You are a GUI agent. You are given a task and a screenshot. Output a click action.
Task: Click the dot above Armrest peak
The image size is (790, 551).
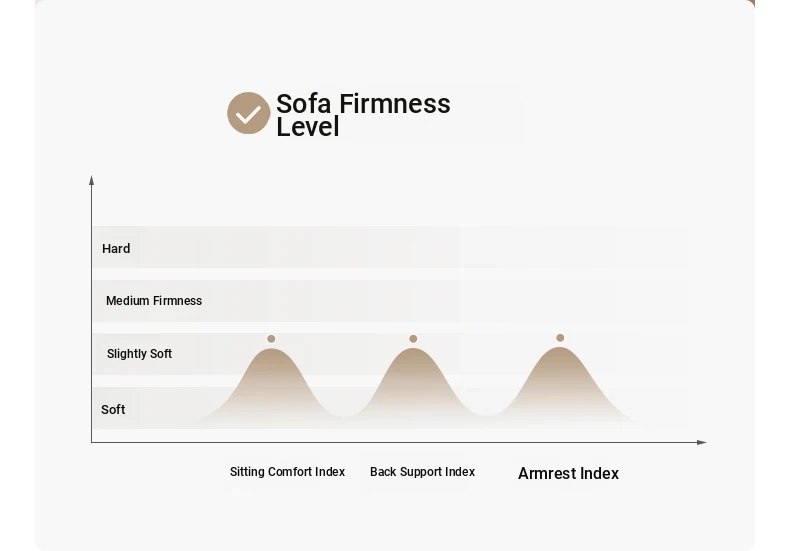click(x=560, y=337)
